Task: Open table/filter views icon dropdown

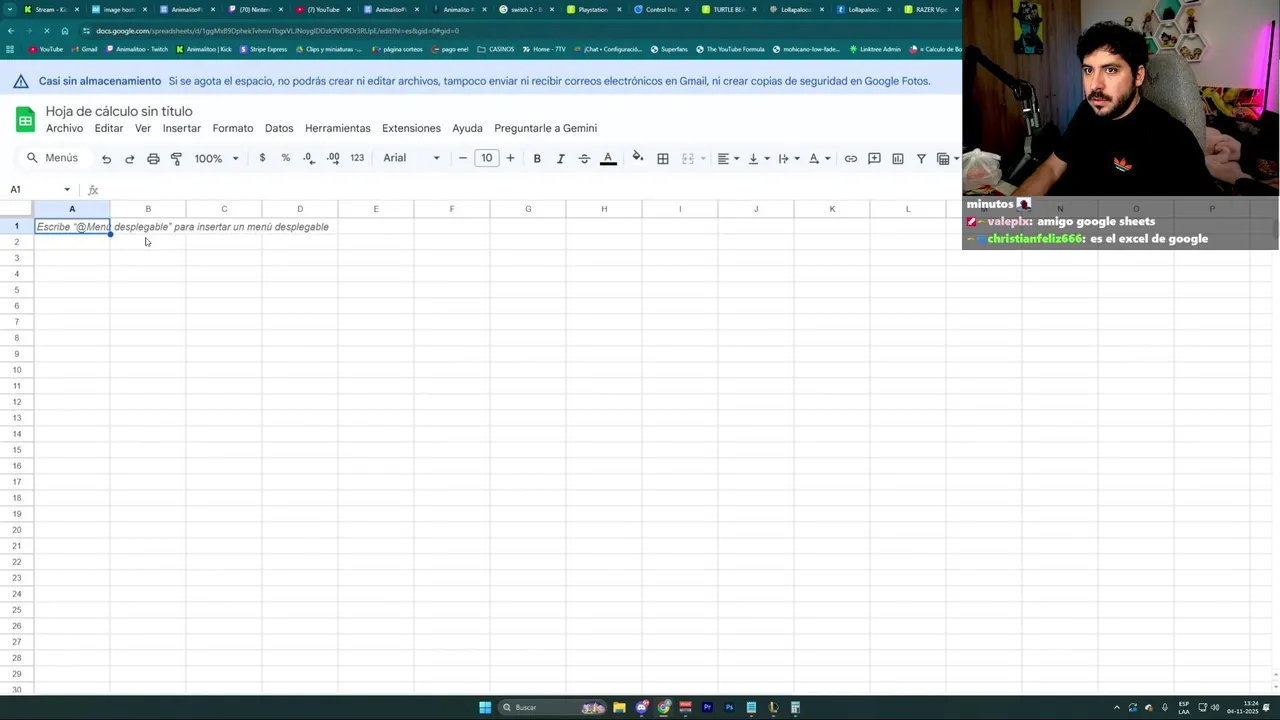Action: pos(947,158)
